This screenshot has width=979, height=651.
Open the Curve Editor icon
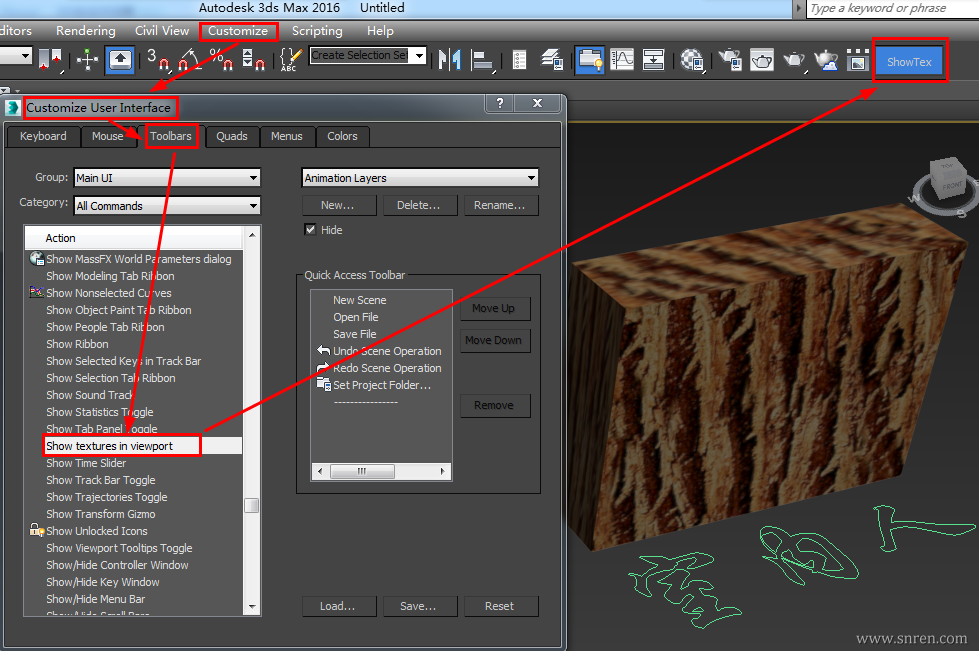(x=622, y=60)
